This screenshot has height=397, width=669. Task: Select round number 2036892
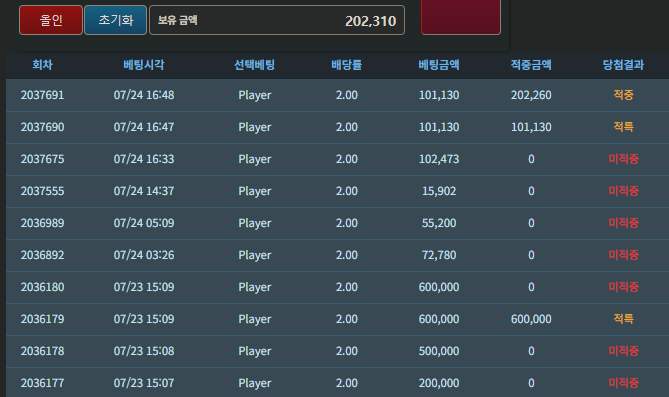click(43, 255)
